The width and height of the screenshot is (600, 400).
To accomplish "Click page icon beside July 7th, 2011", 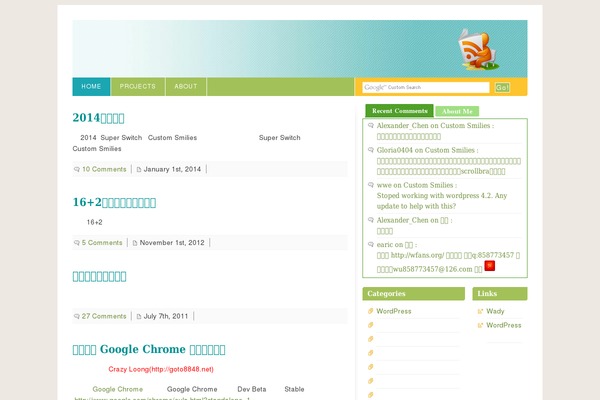I will [139, 316].
